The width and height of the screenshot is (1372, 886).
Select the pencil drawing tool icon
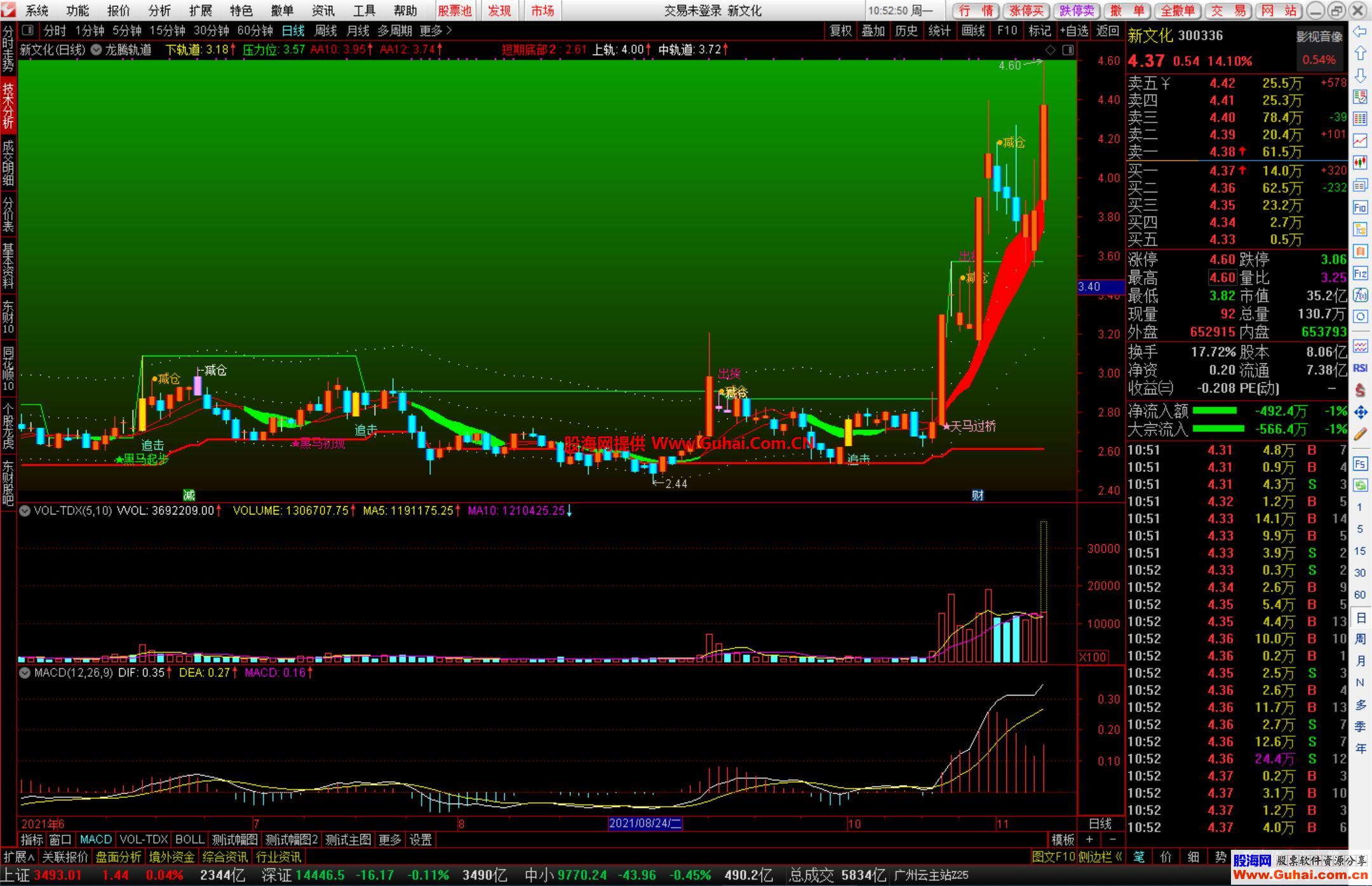(1360, 434)
